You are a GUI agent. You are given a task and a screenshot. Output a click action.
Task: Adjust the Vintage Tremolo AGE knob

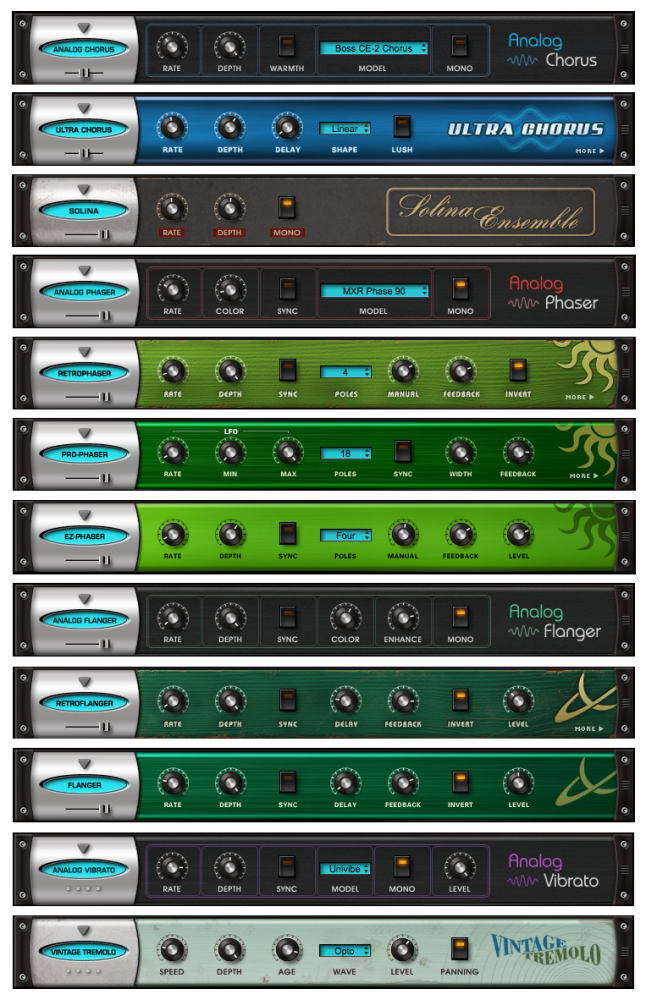coord(287,949)
